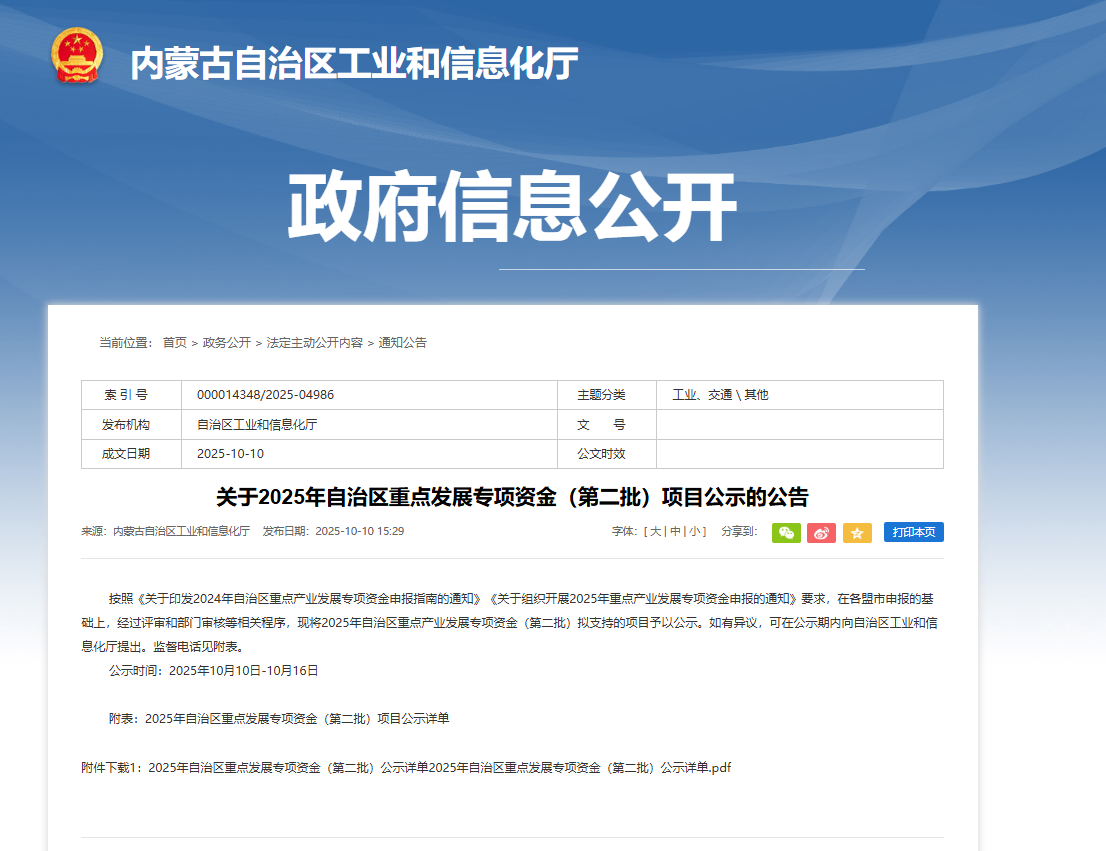The width and height of the screenshot is (1106, 851).
Task: Go to 首页 in breadcrumb
Action: [x=175, y=343]
